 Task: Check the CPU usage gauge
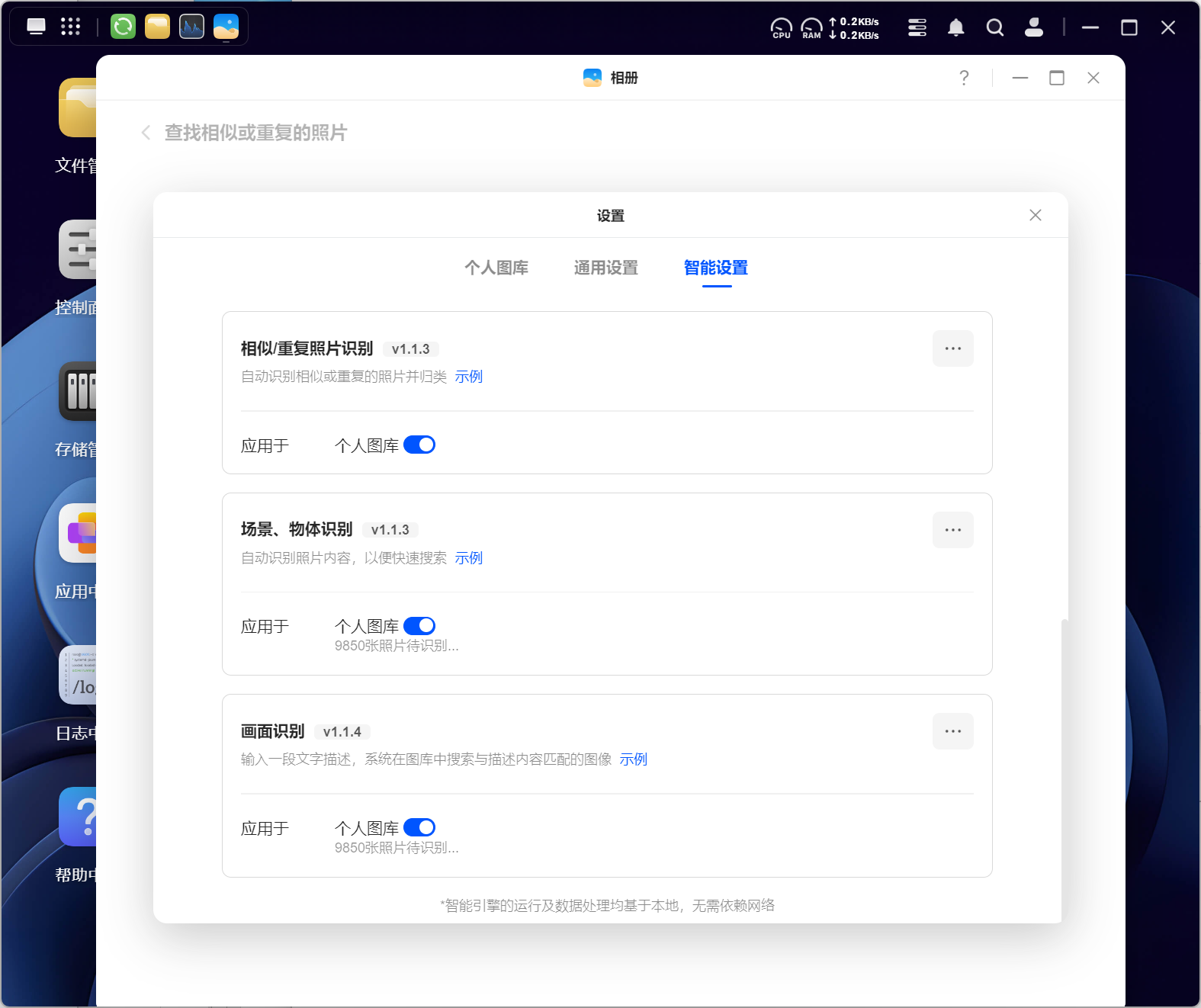pyautogui.click(x=782, y=28)
